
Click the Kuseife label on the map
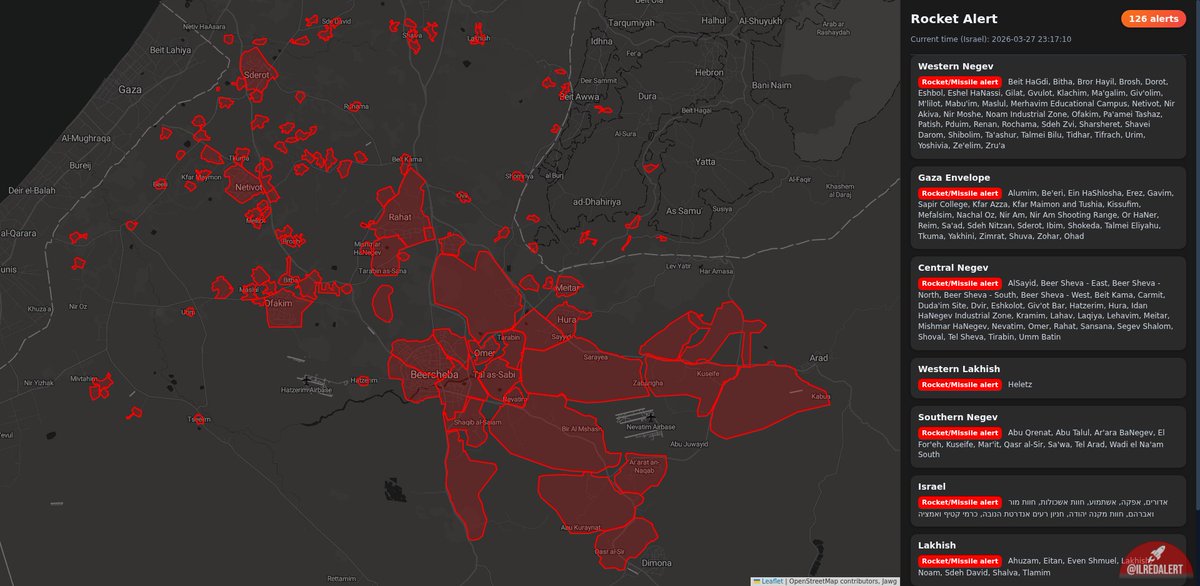(708, 373)
